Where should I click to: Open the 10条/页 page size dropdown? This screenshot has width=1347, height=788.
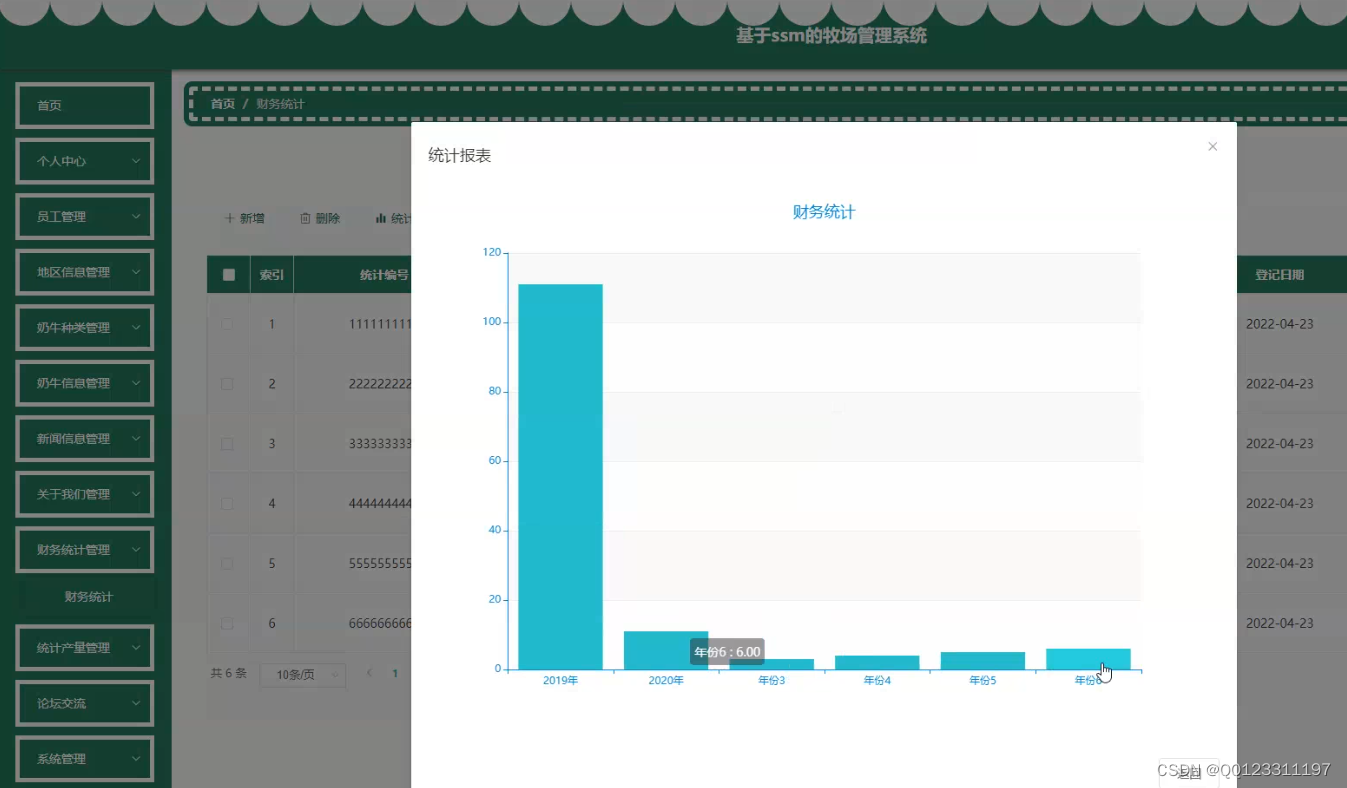(302, 675)
